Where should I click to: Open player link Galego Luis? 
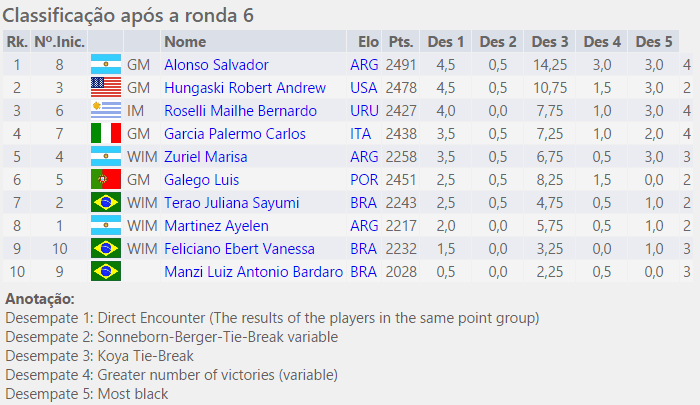click(x=202, y=179)
